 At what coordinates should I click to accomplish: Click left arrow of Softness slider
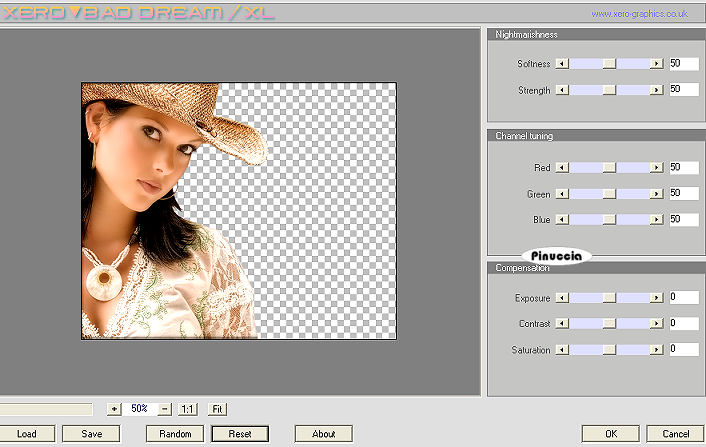561,63
